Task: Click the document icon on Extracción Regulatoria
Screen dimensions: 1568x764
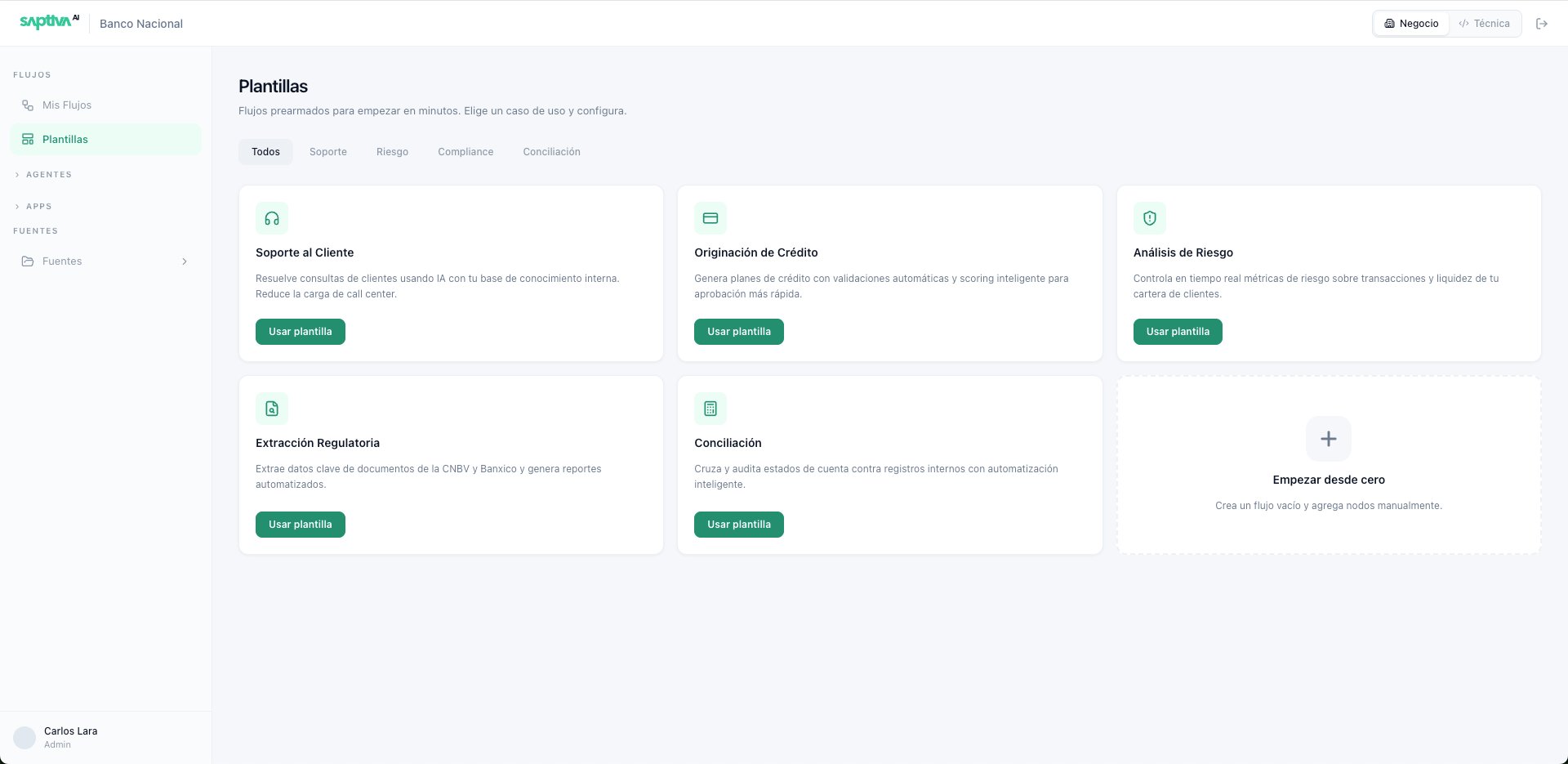Action: point(272,409)
